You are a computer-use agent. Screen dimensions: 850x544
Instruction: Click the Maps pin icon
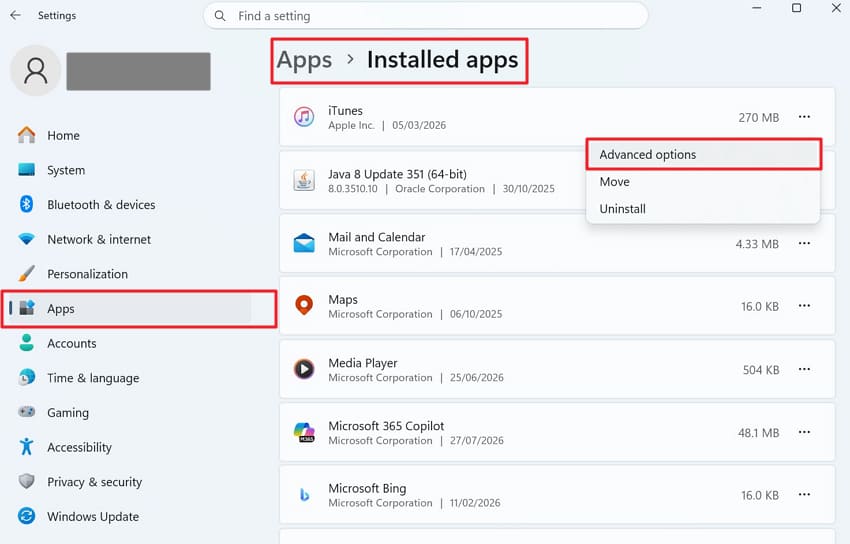coord(304,306)
